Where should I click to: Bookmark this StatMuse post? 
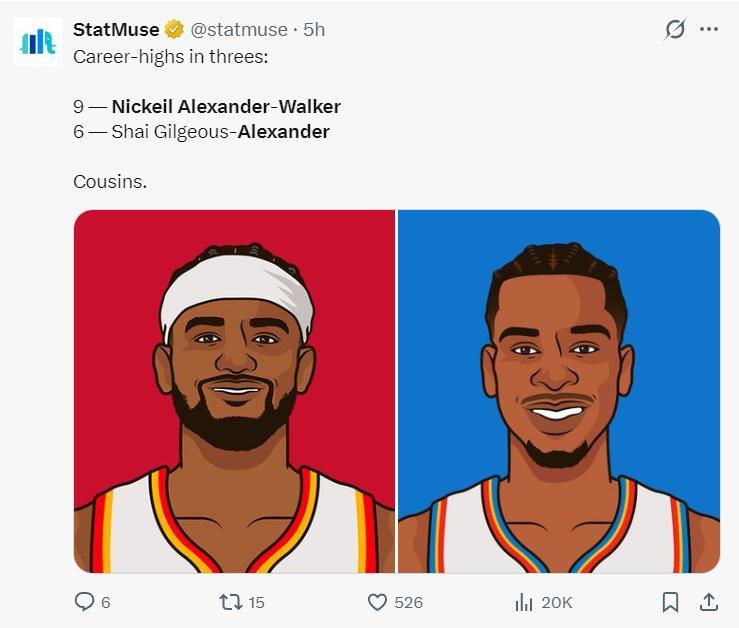[670, 602]
